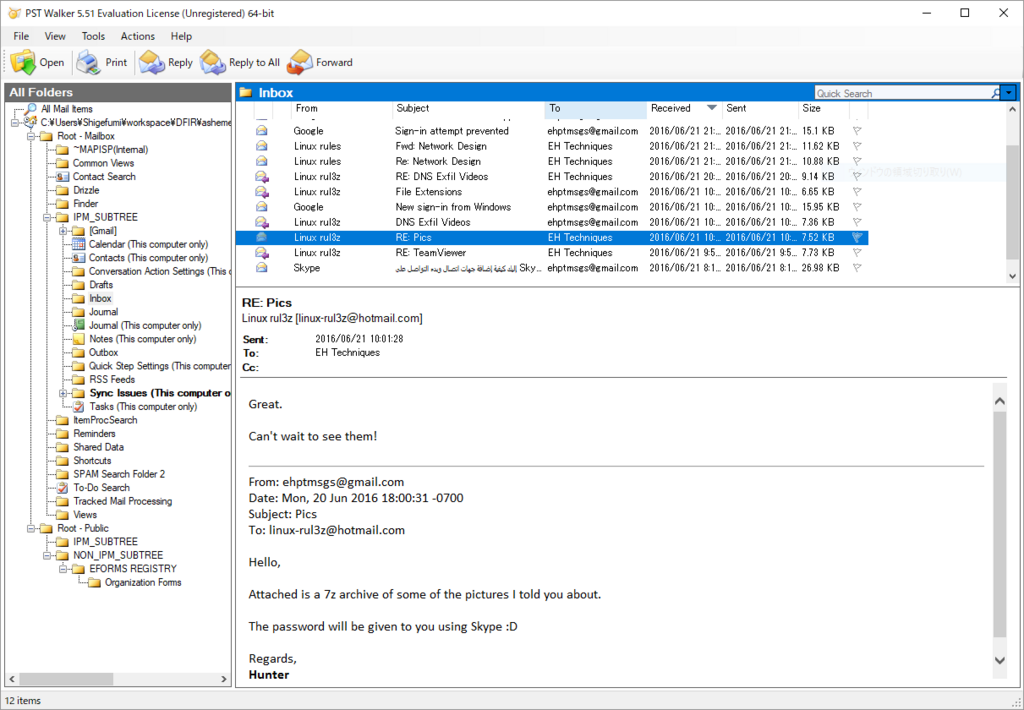This screenshot has width=1024, height=710.
Task: Select the RE: TeamViewer email row
Action: (x=552, y=253)
